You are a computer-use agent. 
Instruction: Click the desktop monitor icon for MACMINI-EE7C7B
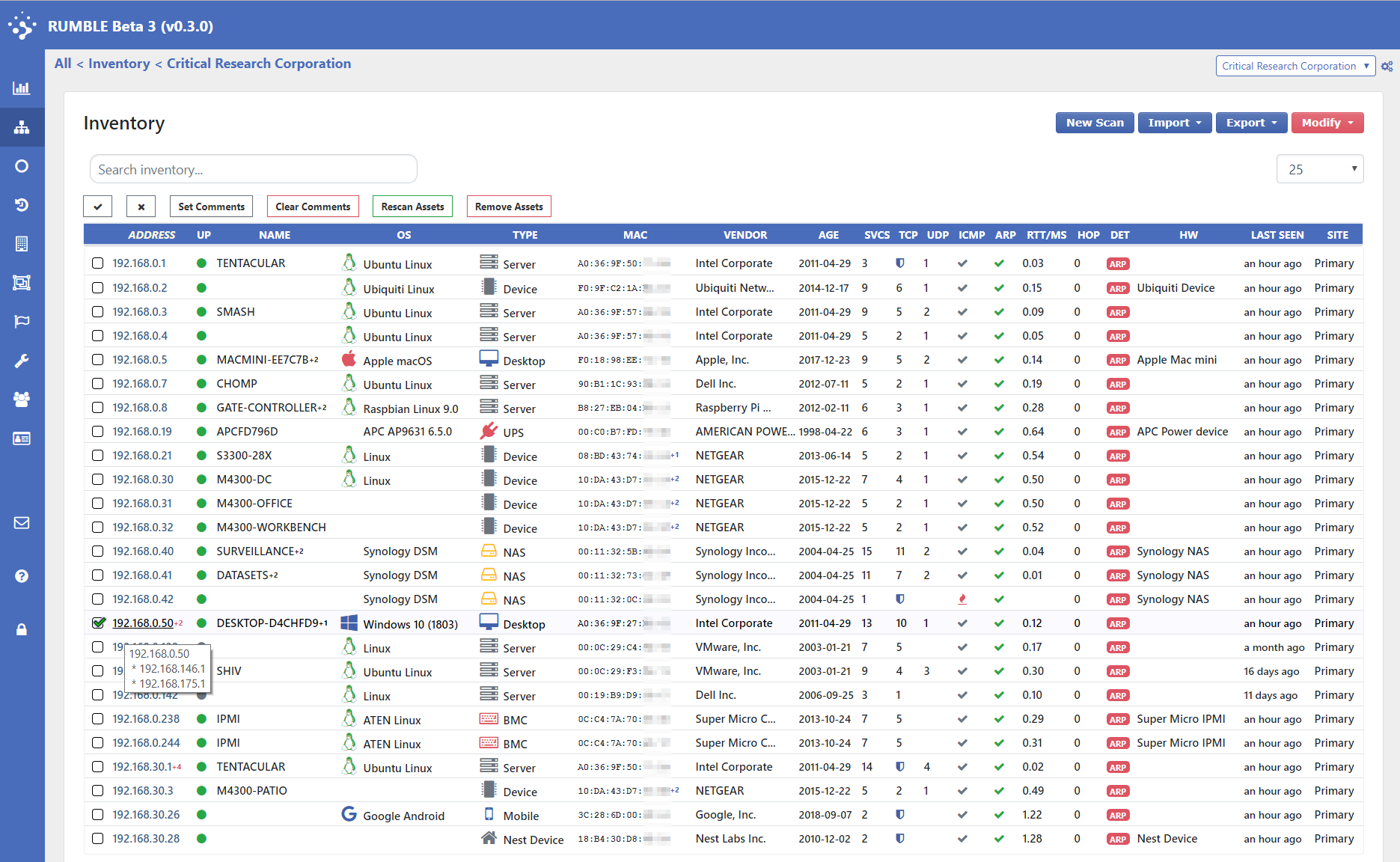click(489, 359)
